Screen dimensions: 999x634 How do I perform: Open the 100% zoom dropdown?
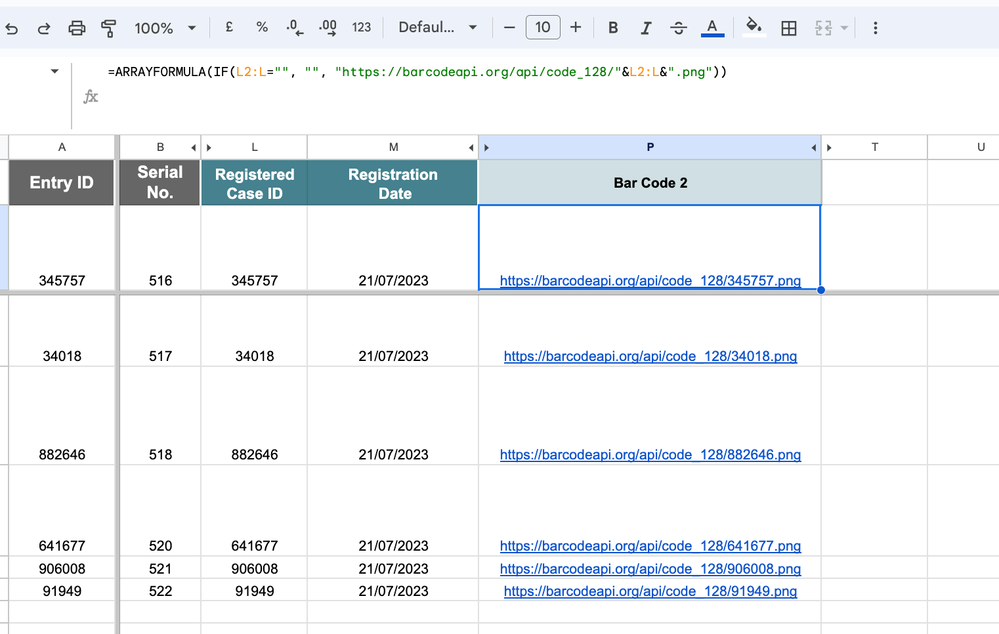[164, 28]
